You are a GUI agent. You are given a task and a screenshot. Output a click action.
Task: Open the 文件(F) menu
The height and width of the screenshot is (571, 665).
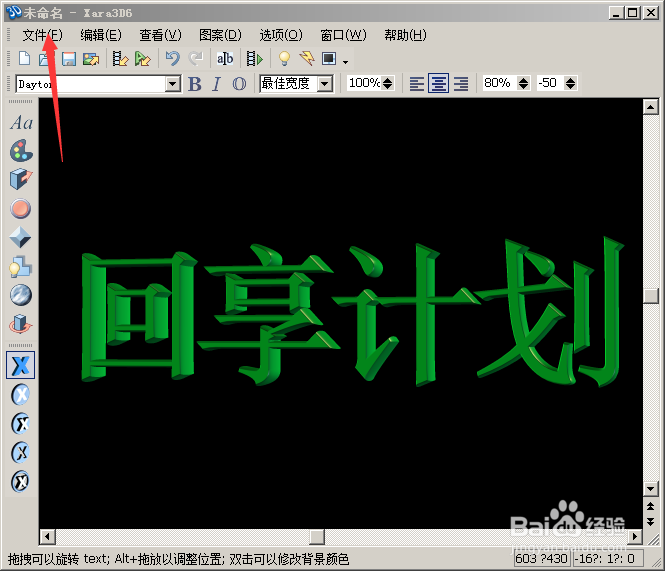[x=42, y=35]
